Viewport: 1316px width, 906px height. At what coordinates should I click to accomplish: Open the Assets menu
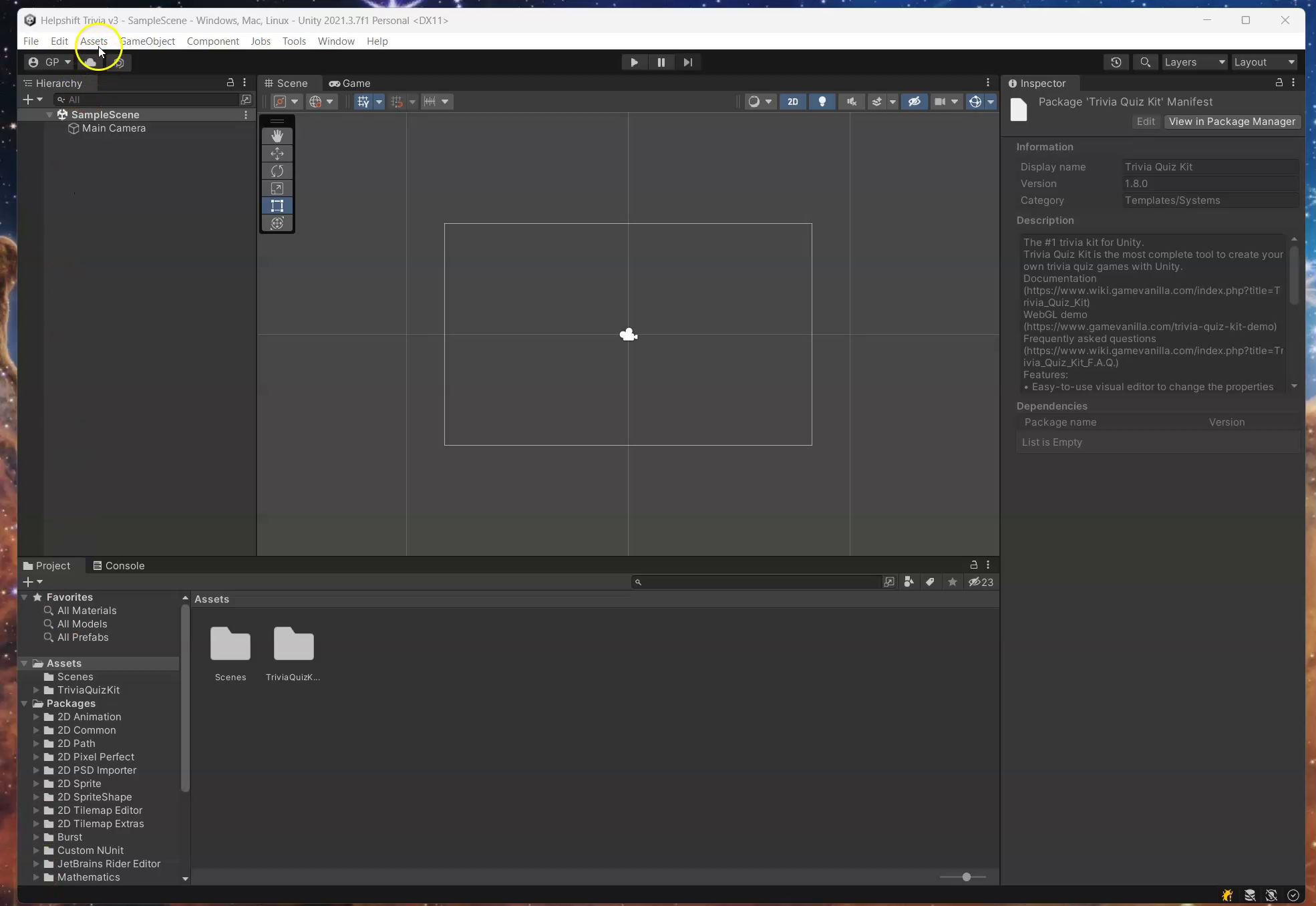pos(94,41)
